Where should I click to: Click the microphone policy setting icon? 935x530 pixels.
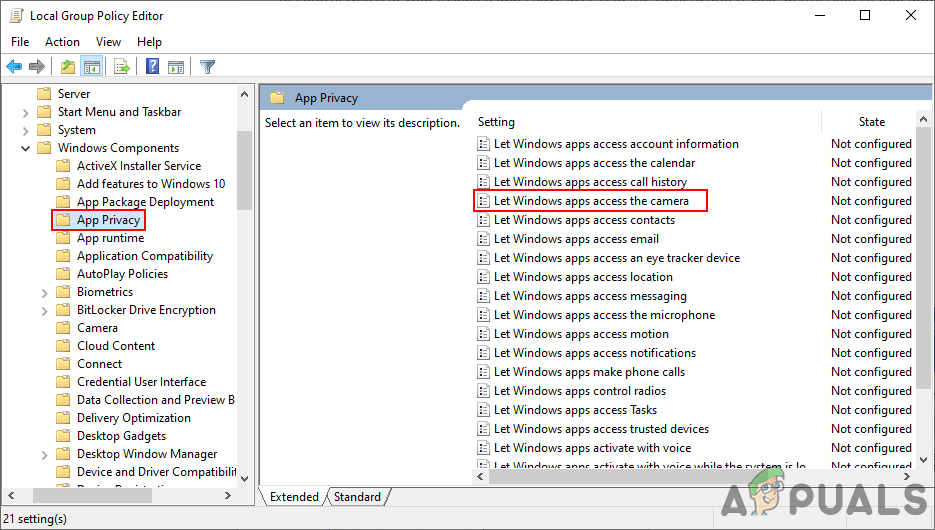tap(484, 315)
